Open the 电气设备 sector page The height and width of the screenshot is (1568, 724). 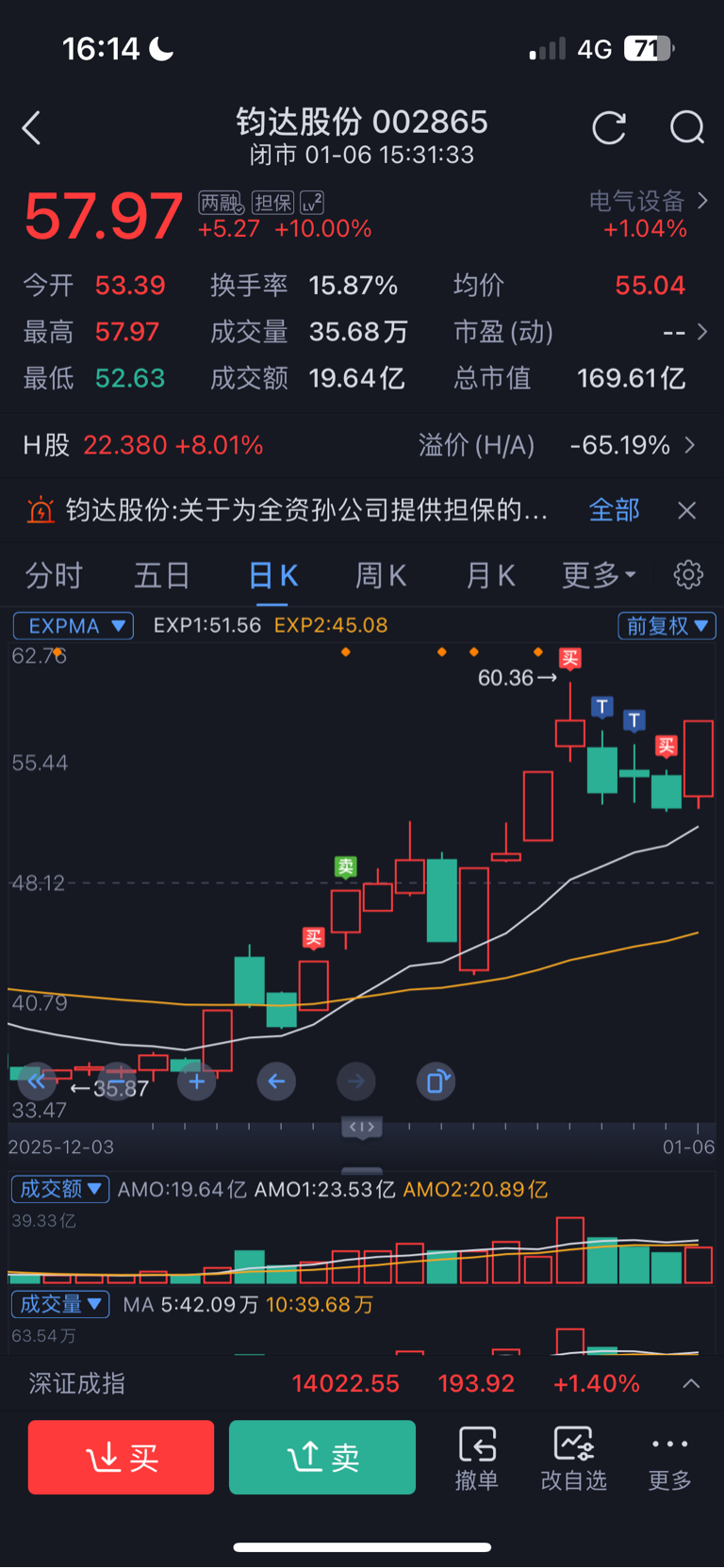point(649,201)
